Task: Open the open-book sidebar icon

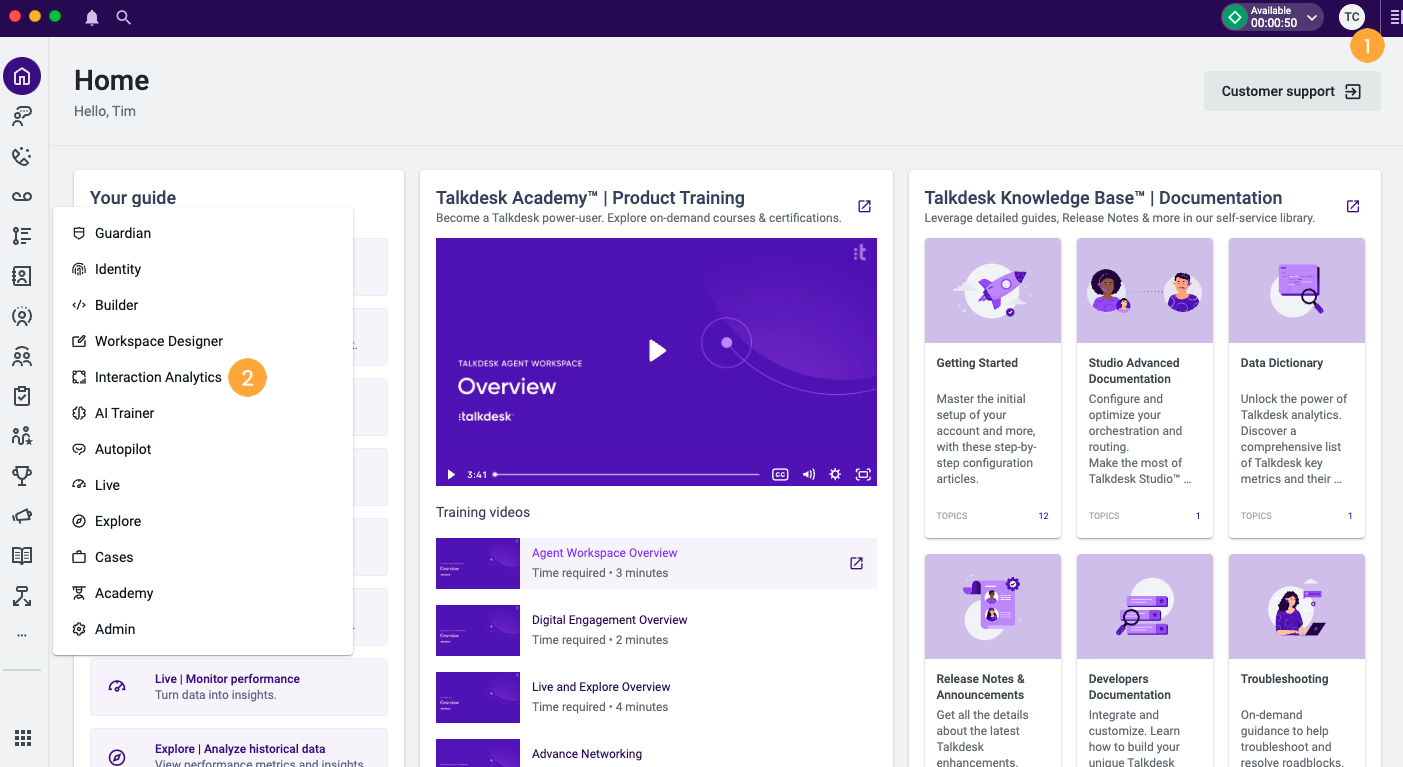Action: tap(22, 556)
